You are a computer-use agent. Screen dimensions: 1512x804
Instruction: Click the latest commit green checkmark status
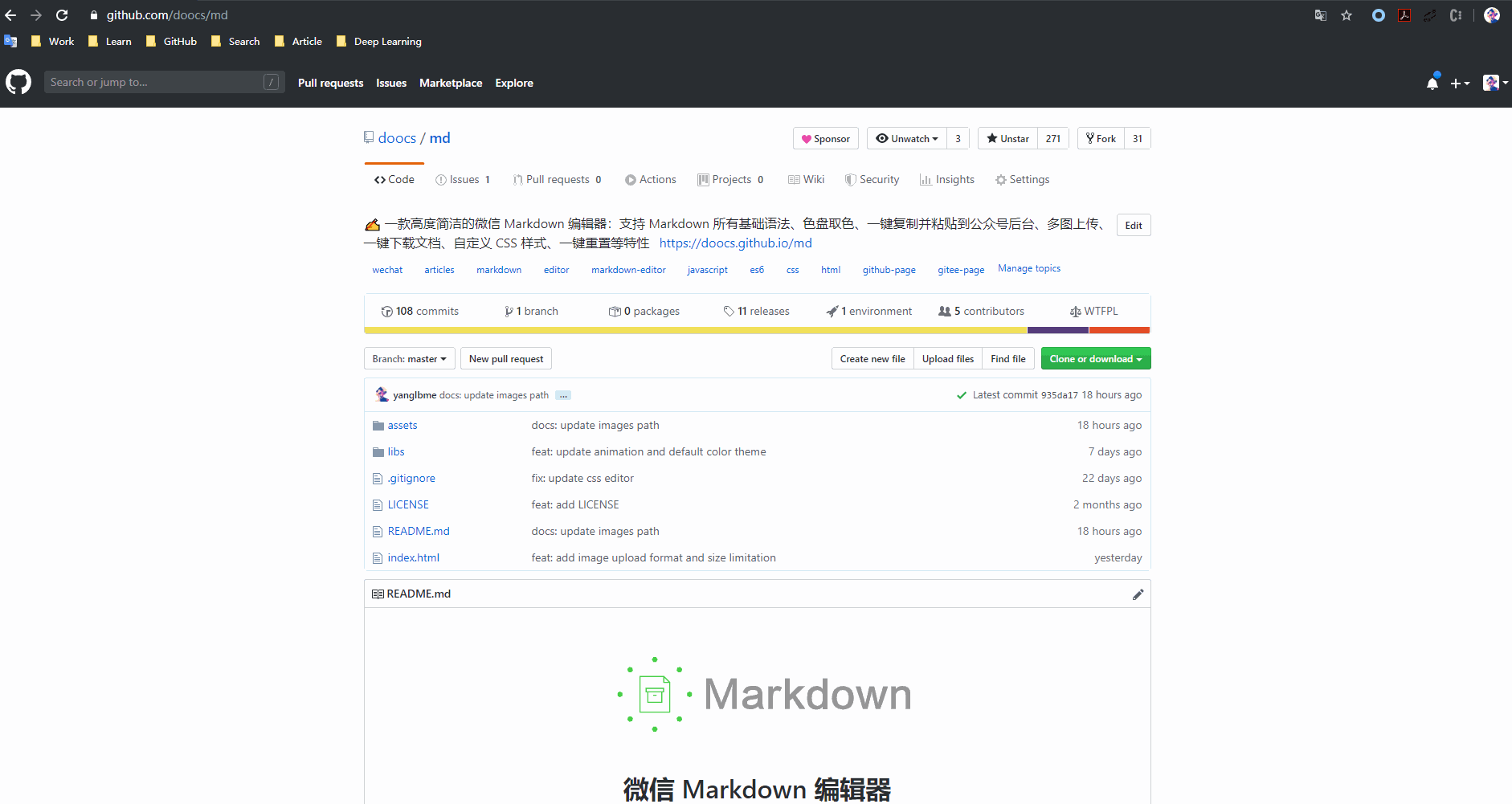pos(962,395)
